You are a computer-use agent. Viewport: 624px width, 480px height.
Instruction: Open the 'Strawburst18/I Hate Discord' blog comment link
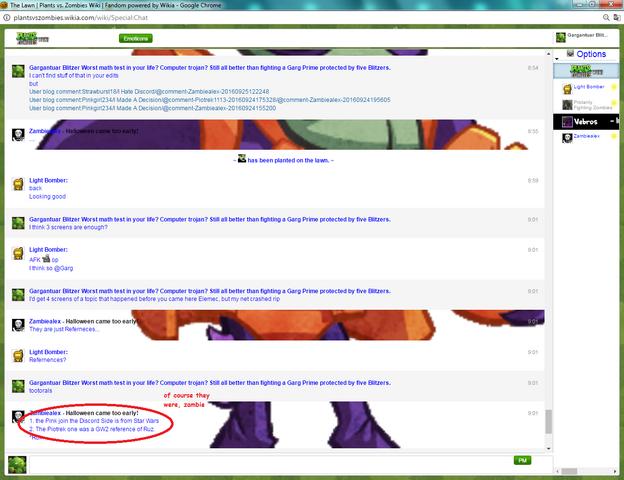149,92
